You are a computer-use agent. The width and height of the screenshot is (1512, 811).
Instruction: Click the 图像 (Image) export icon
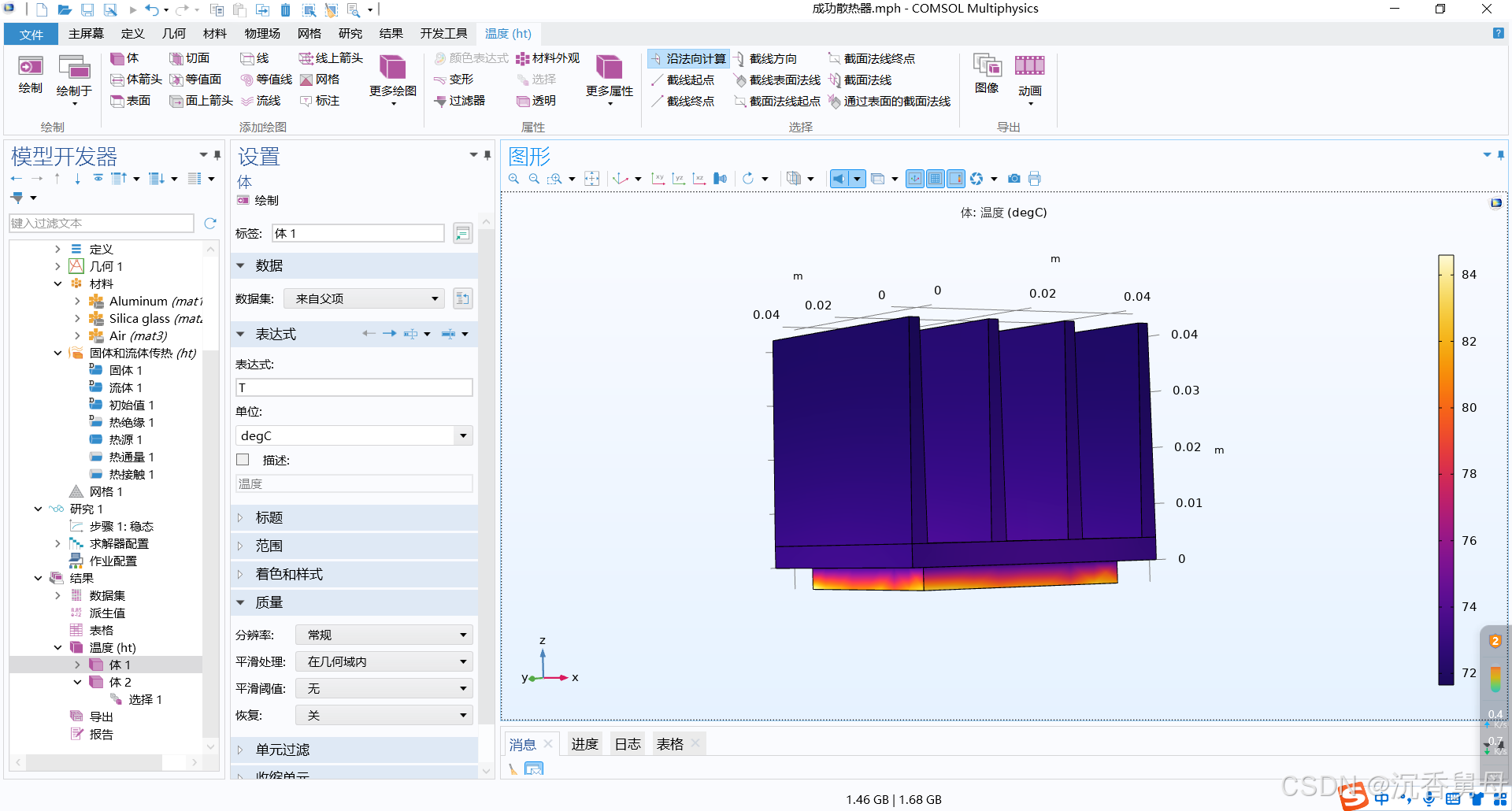[987, 76]
